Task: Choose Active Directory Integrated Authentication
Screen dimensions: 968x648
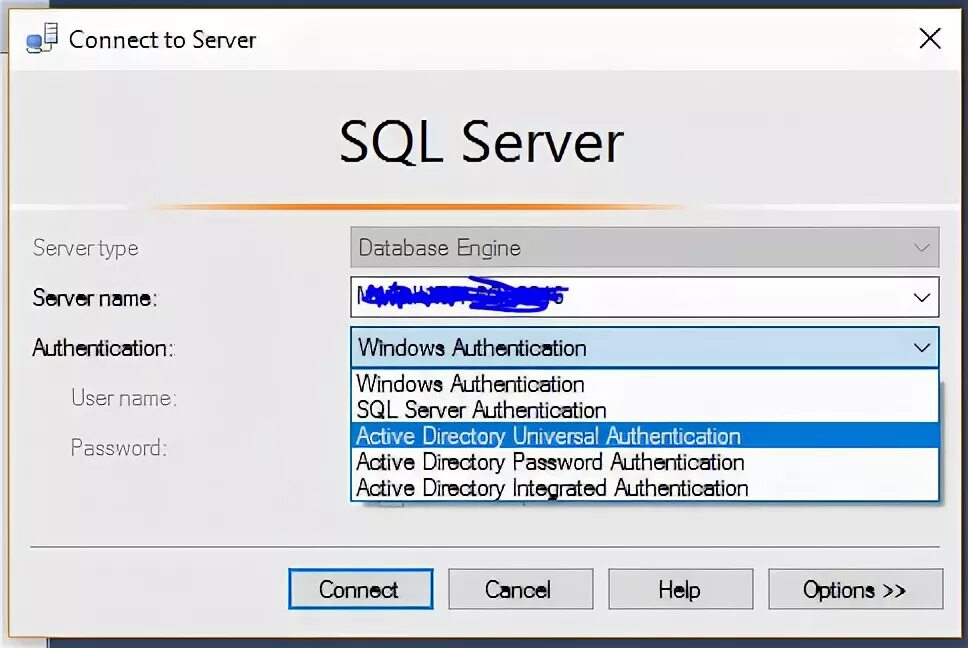Action: [x=645, y=488]
